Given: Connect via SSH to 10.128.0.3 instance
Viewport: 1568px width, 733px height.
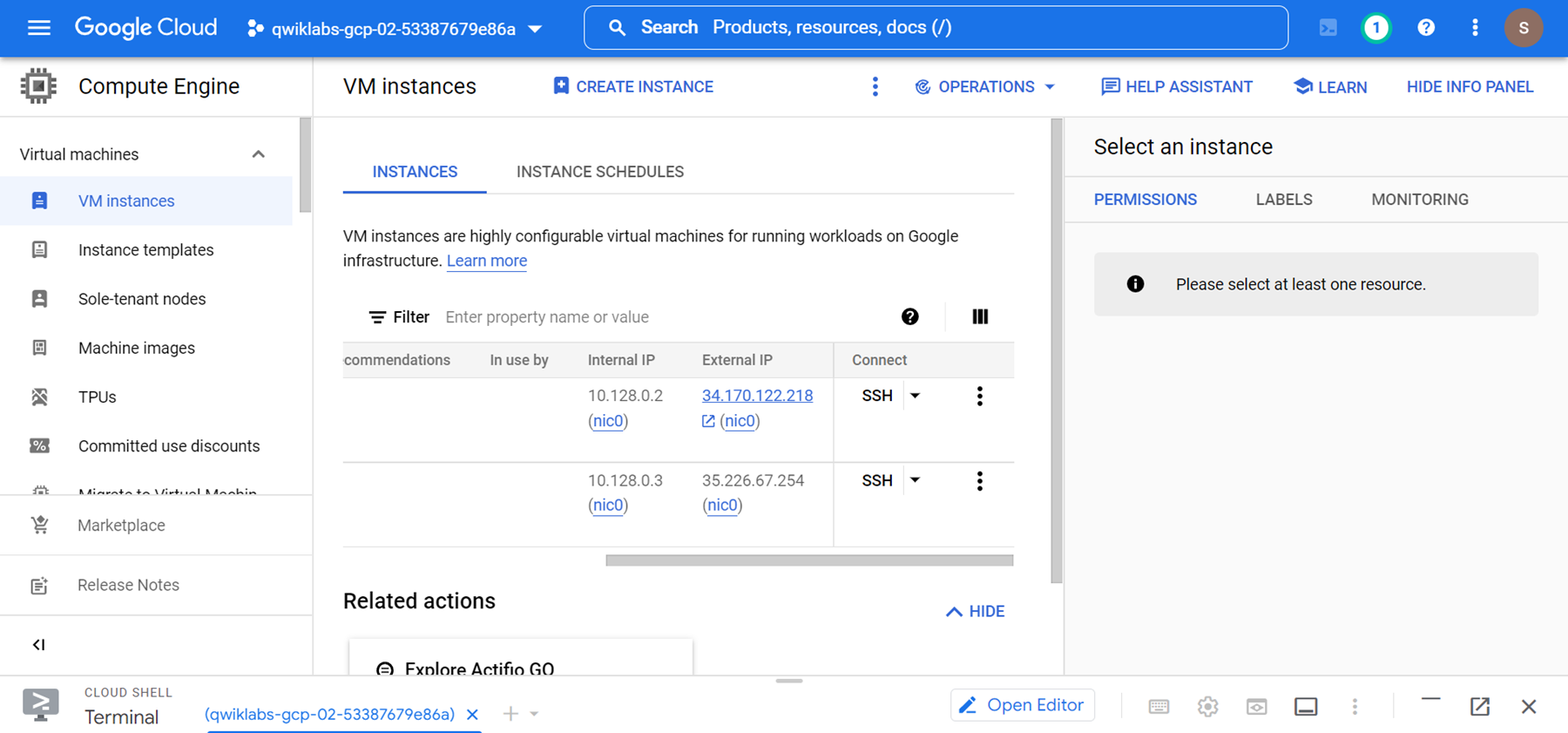Looking at the screenshot, I should 877,480.
